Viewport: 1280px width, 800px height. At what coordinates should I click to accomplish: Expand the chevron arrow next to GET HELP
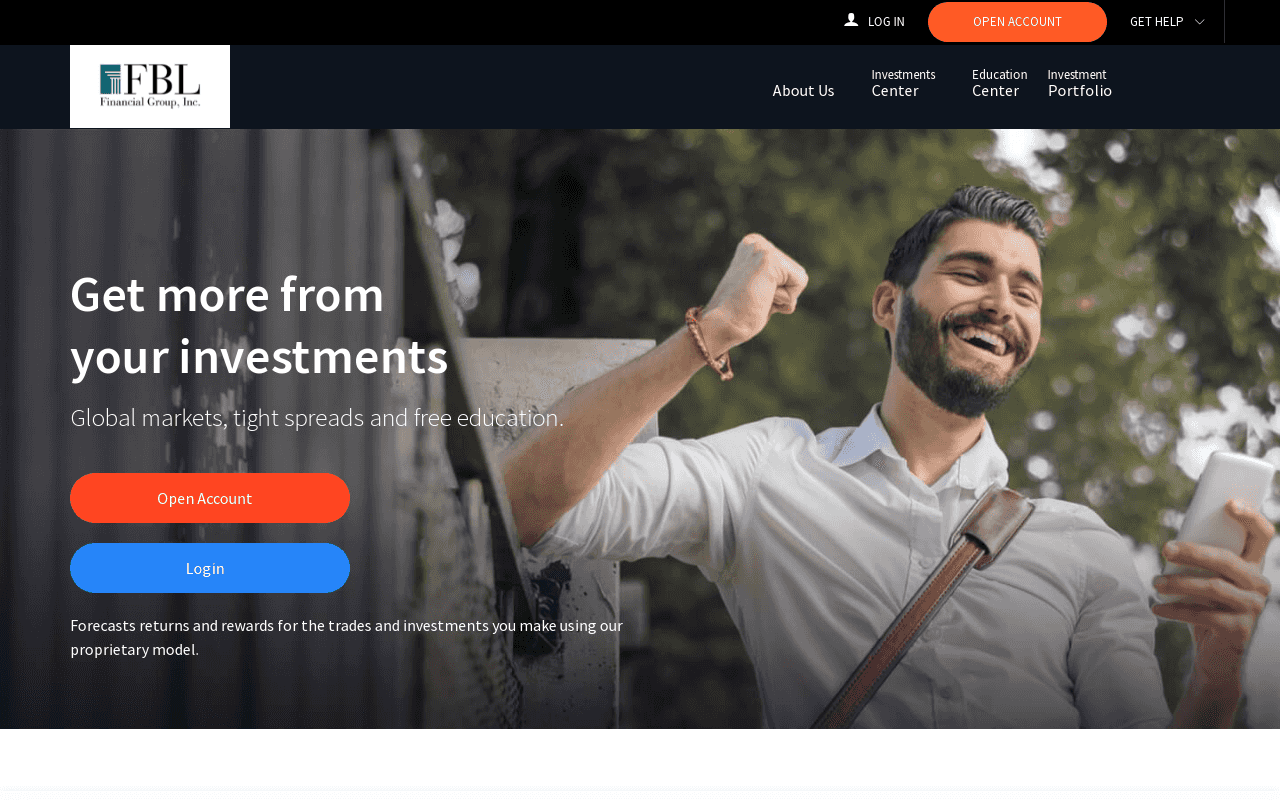1199,22
